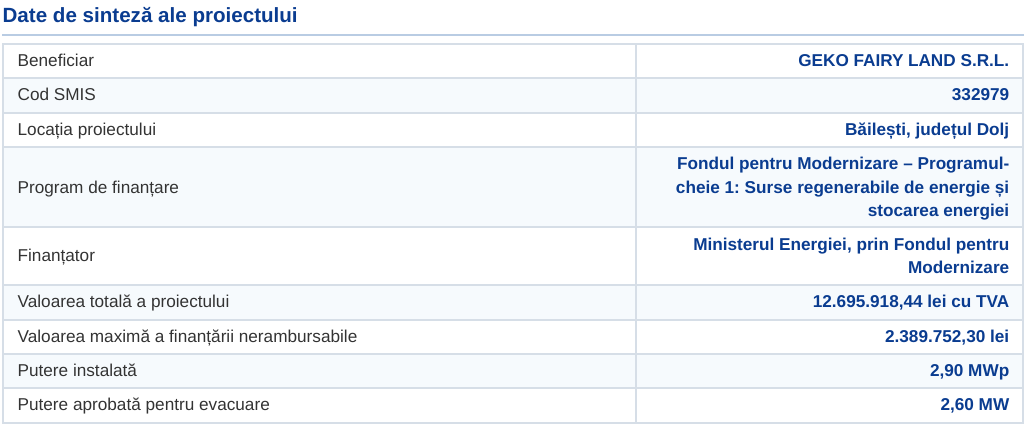Click location value Băilești, județul Dolj

pyautogui.click(x=927, y=129)
